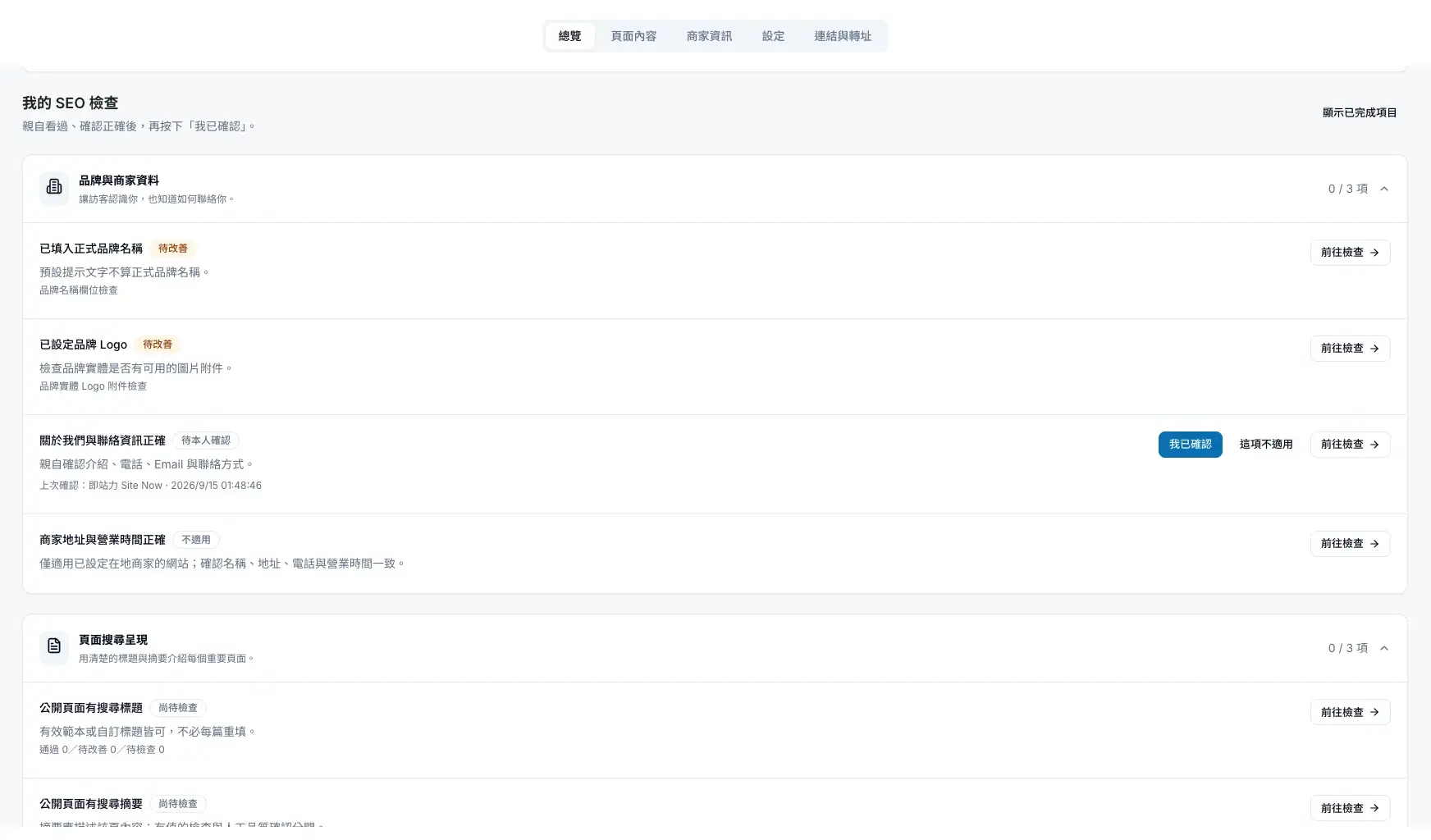Click the 不適用 status badge
Image resolution: width=1431 pixels, height=840 pixels.
click(x=196, y=540)
